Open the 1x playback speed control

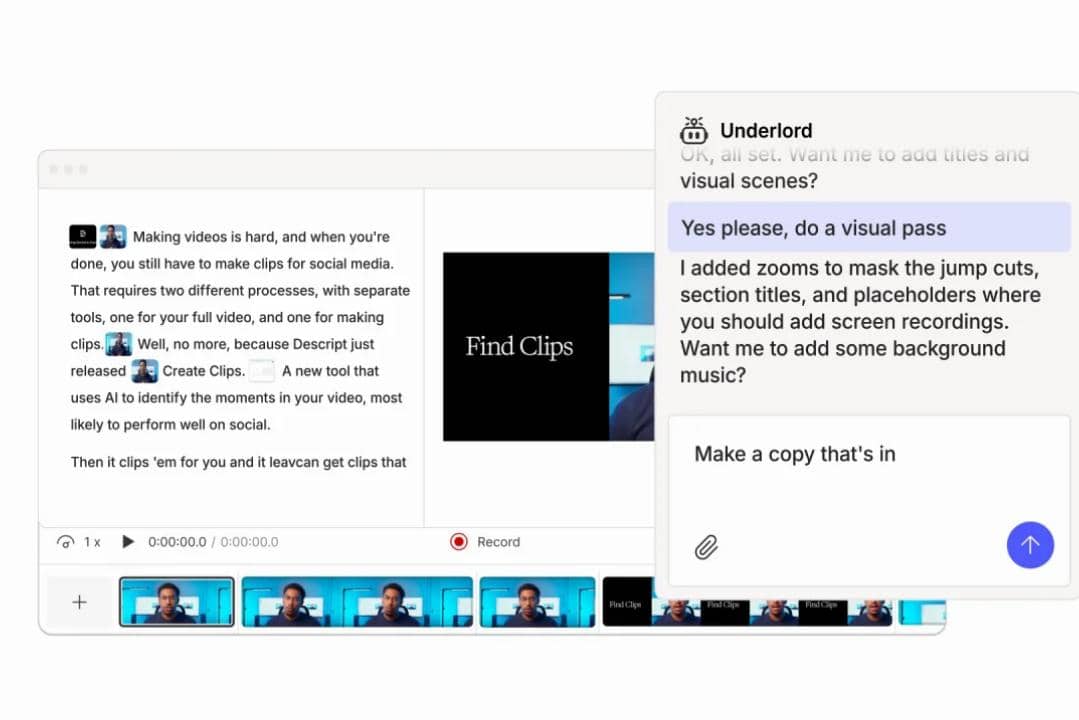80,542
